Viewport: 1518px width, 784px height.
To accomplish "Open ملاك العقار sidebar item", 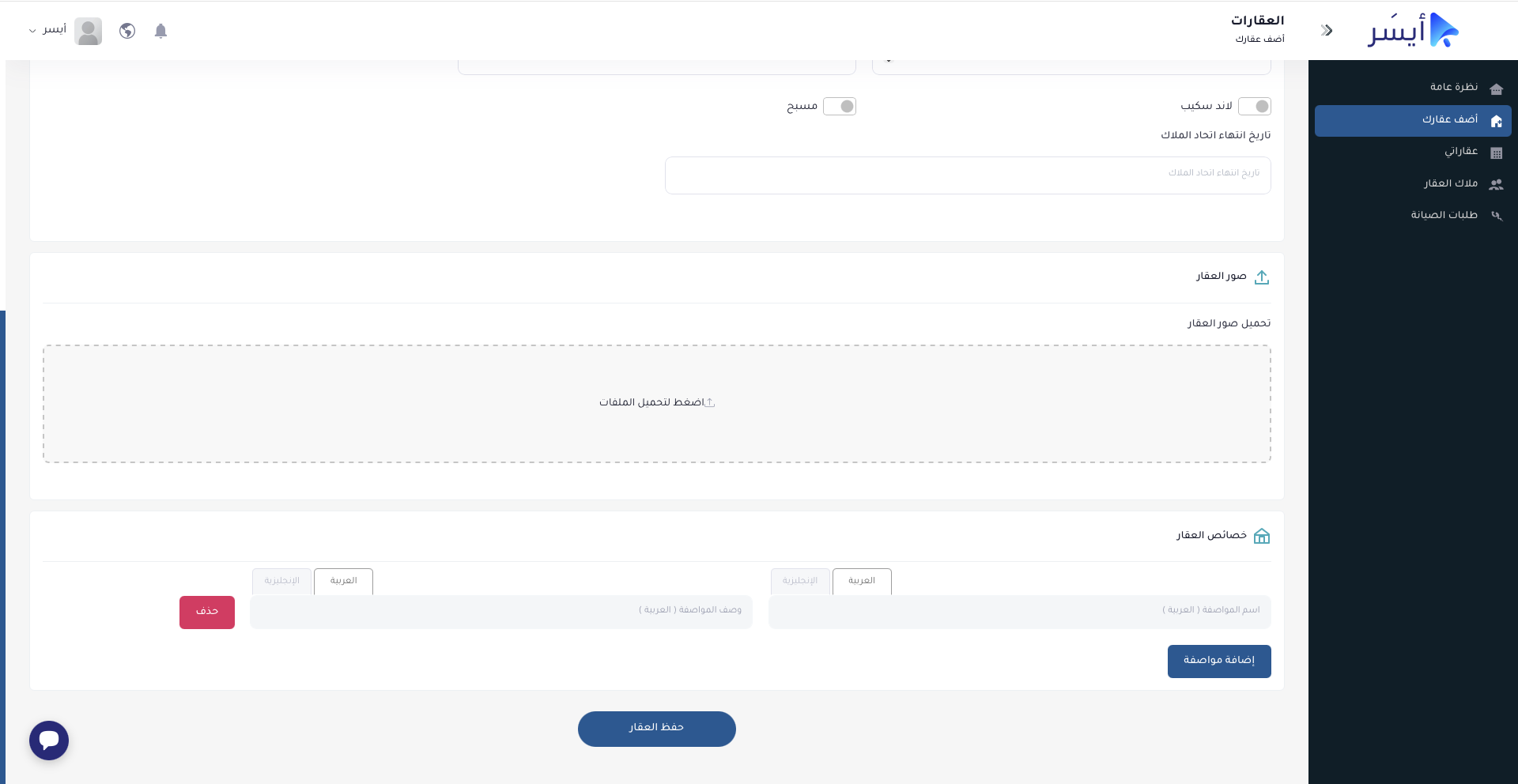I will click(x=1450, y=183).
